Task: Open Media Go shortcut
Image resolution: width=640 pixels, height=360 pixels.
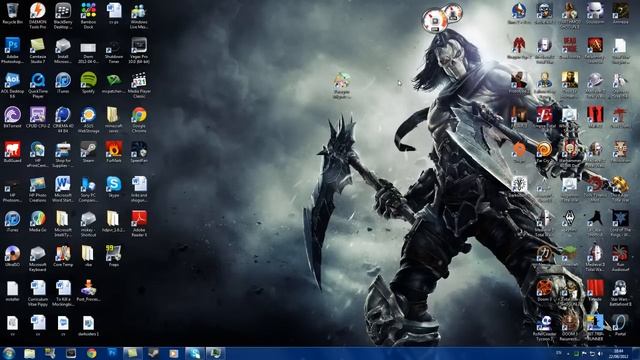Action: click(x=38, y=221)
